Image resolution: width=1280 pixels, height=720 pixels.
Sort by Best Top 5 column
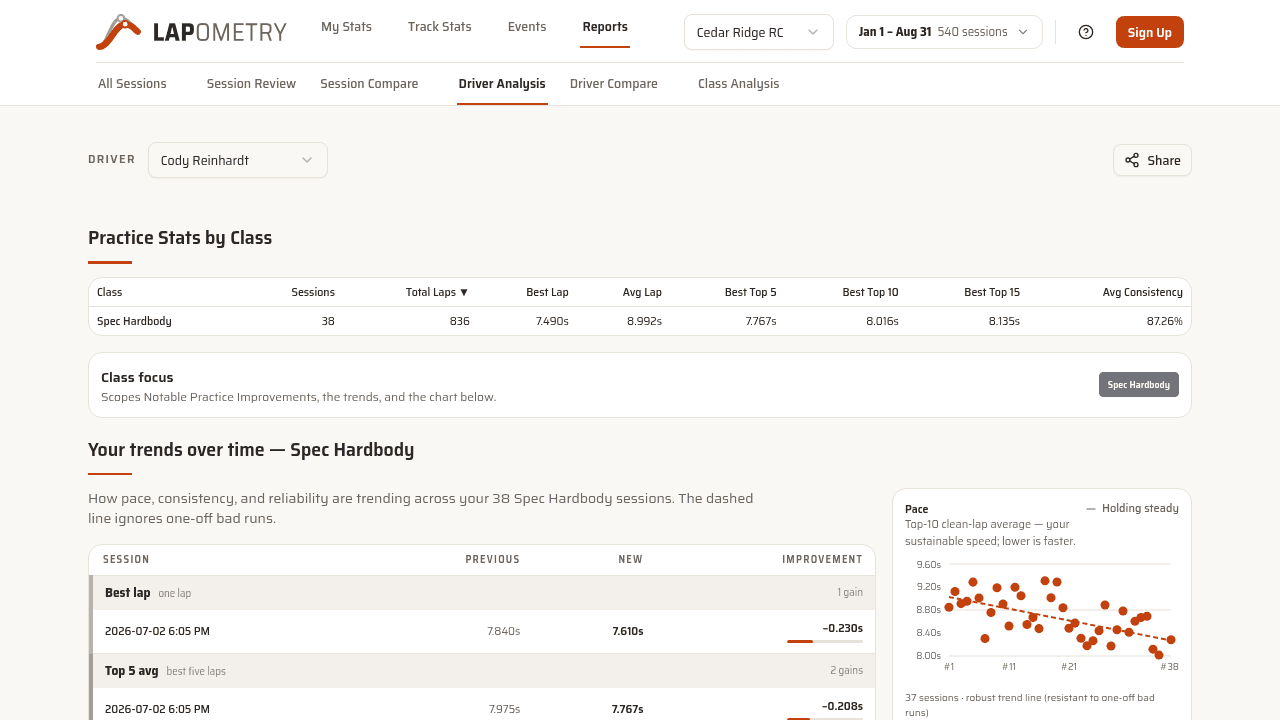[x=751, y=292]
